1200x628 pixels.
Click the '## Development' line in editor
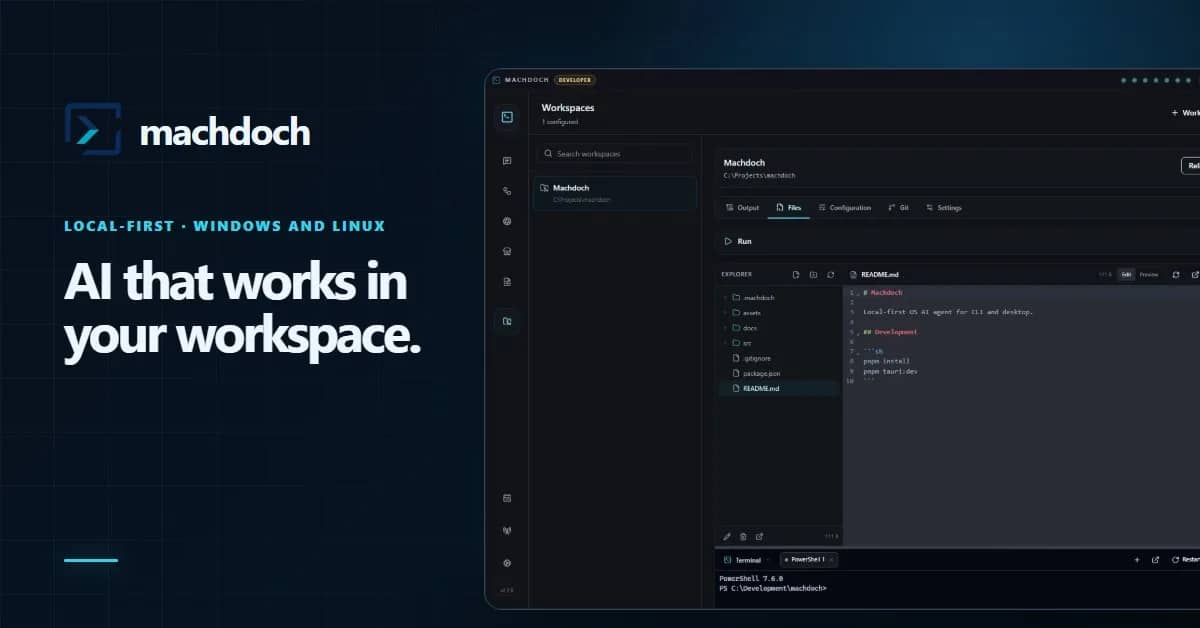(x=890, y=332)
